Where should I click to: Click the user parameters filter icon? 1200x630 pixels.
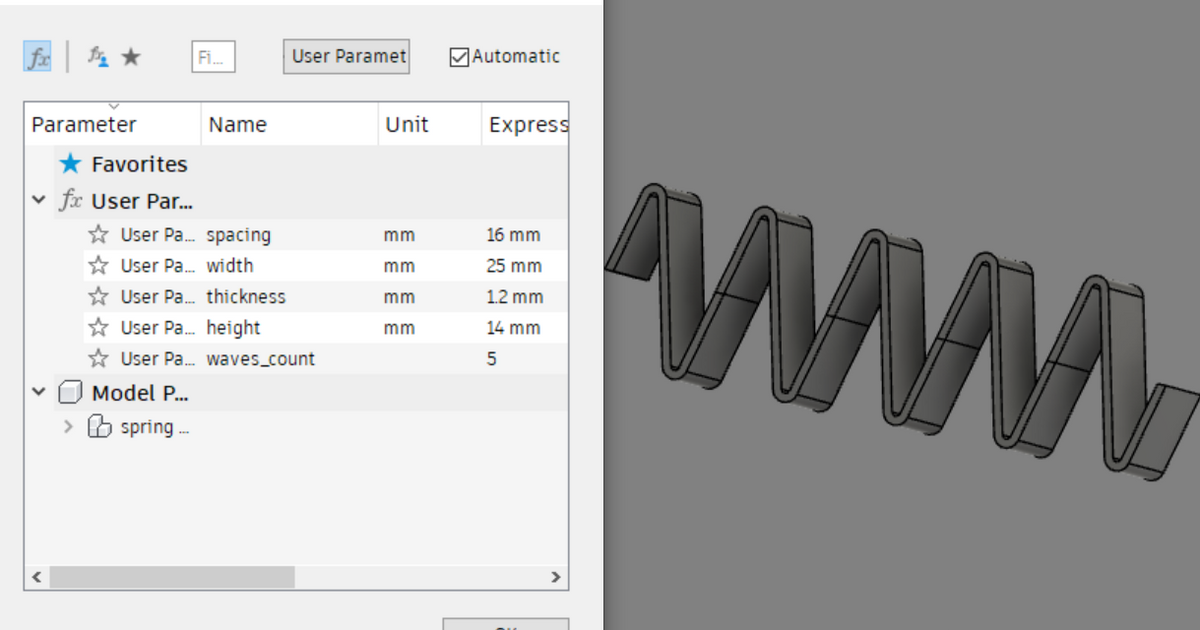coord(98,57)
